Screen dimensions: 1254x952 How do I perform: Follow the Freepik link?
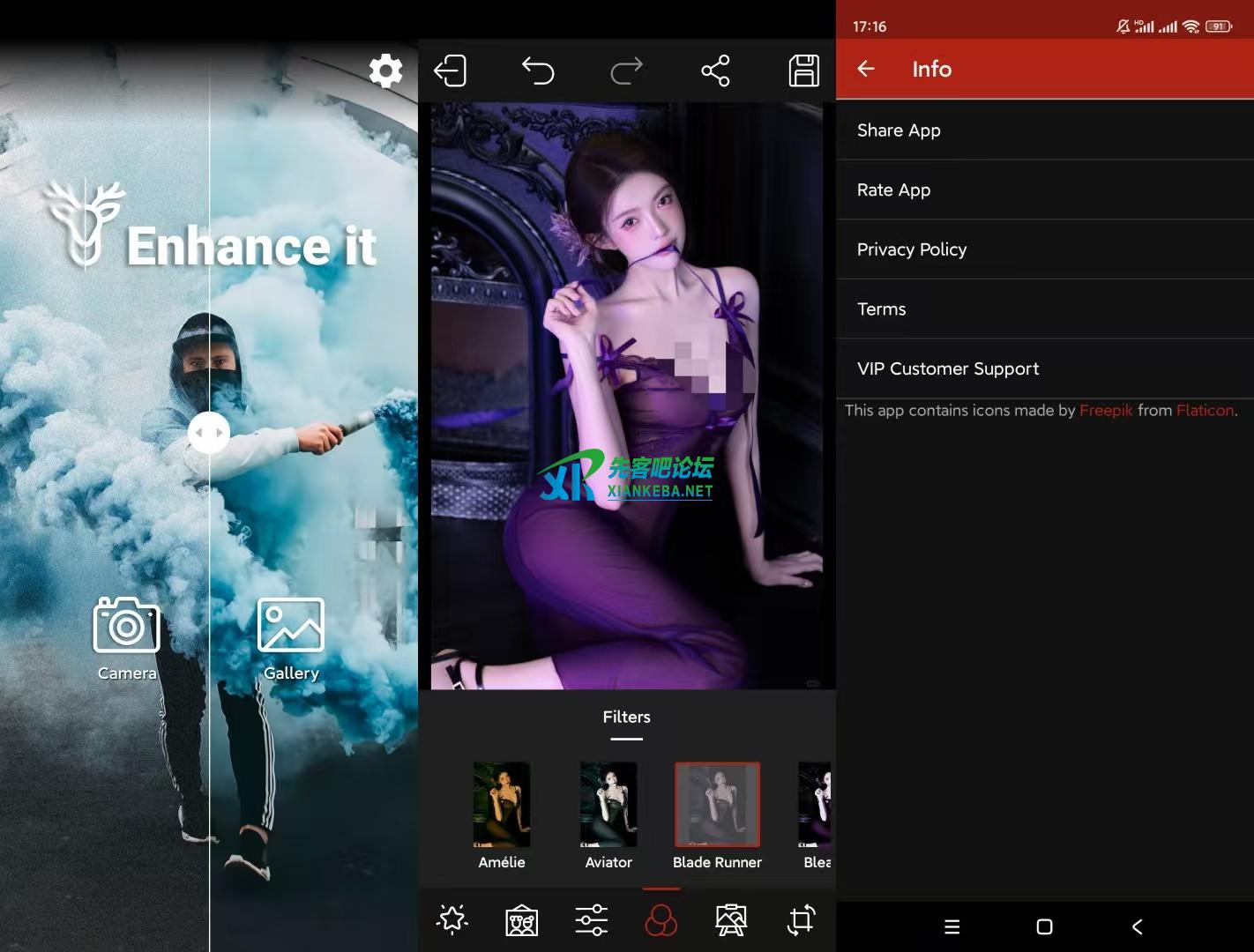[1106, 410]
